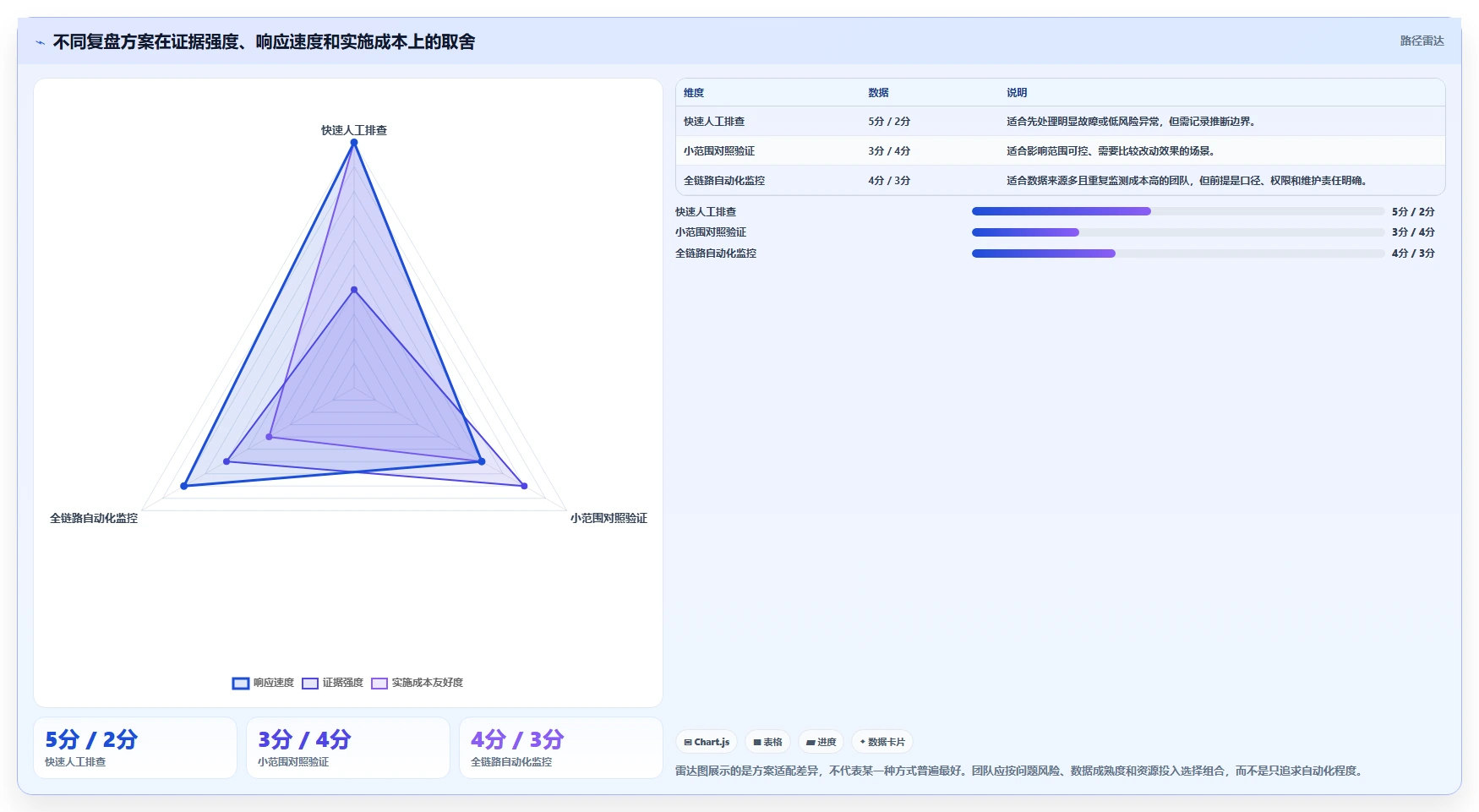Click the 响应速度 legend label
The width and height of the screenshot is (1479, 812).
[274, 683]
